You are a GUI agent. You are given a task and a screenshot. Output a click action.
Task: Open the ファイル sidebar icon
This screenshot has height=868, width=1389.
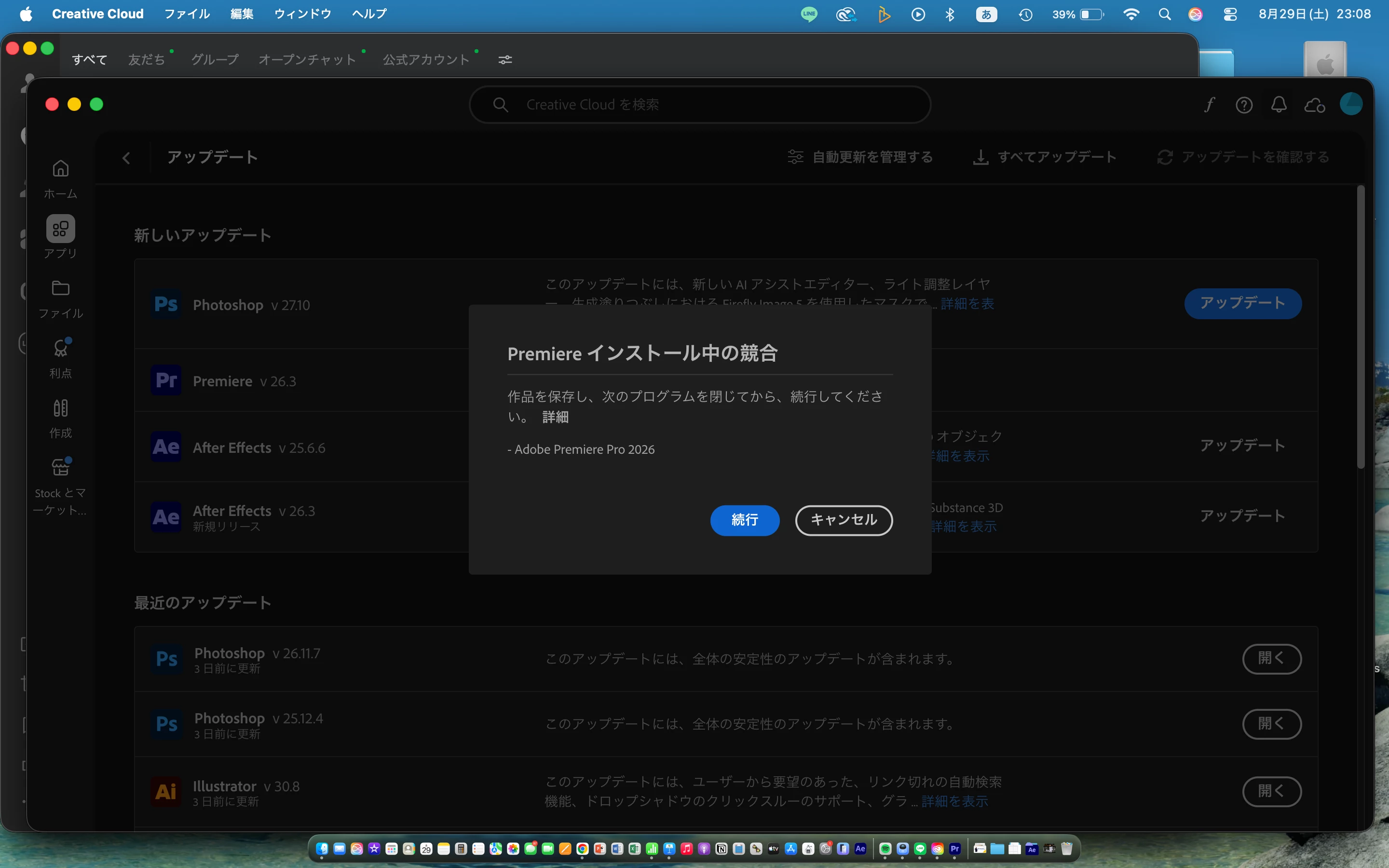coord(60,298)
